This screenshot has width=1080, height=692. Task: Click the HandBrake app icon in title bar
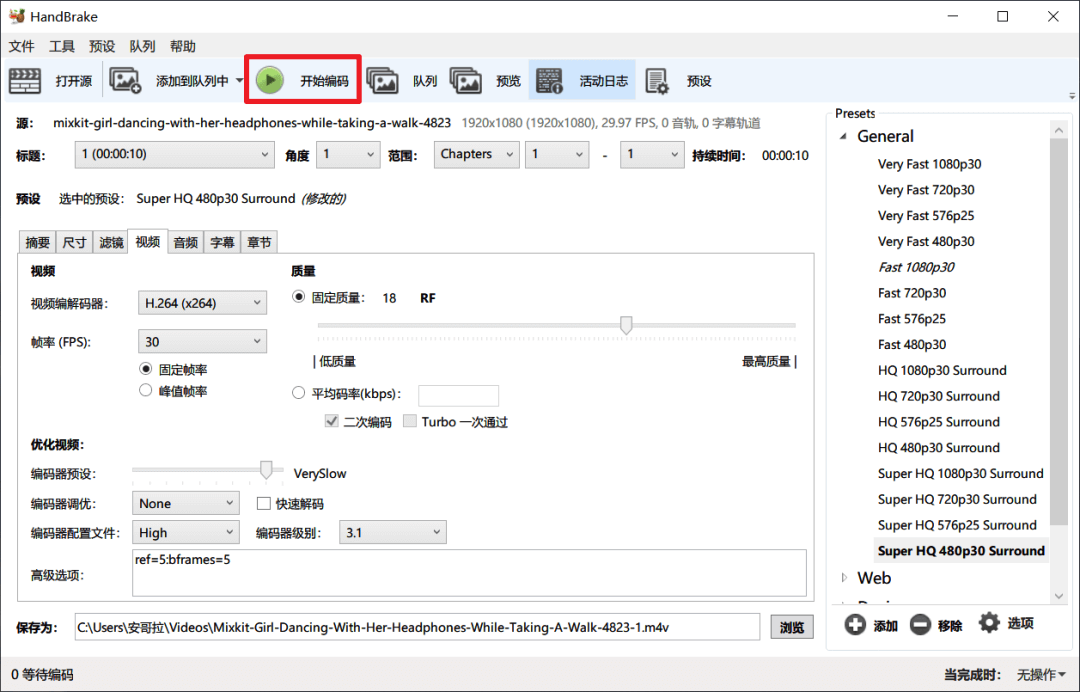[17, 16]
